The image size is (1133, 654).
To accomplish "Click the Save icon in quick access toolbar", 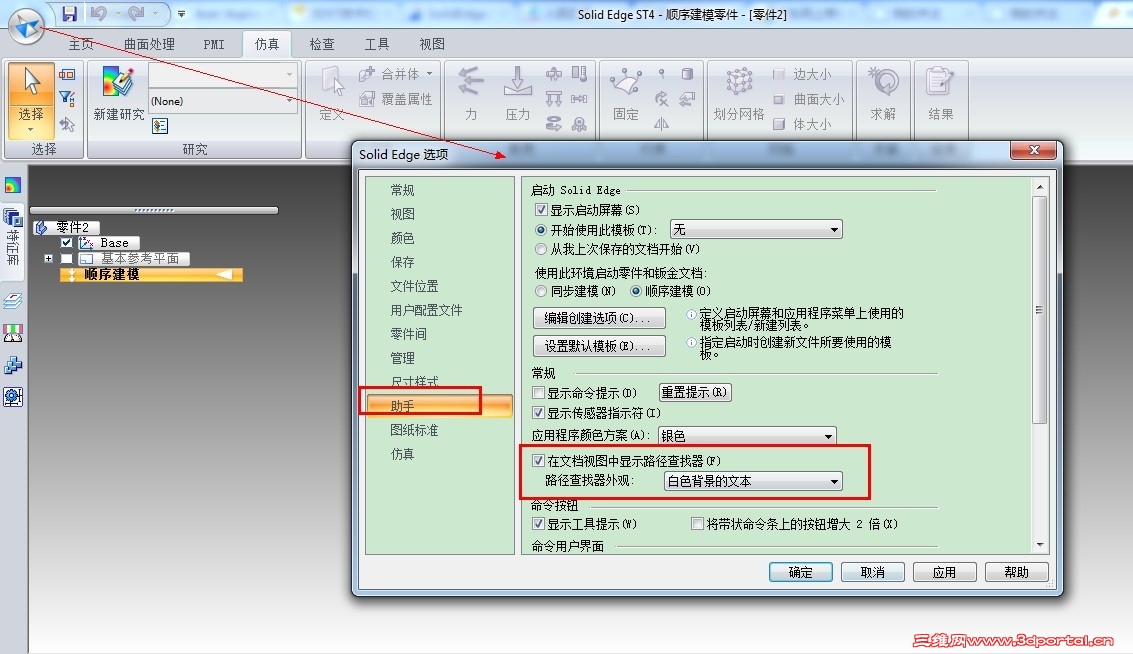I will tap(69, 14).
